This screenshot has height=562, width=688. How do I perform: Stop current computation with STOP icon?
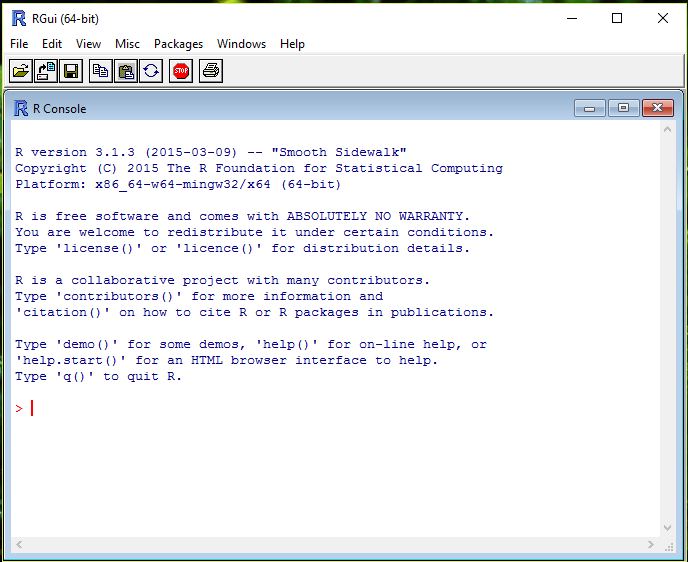181,71
